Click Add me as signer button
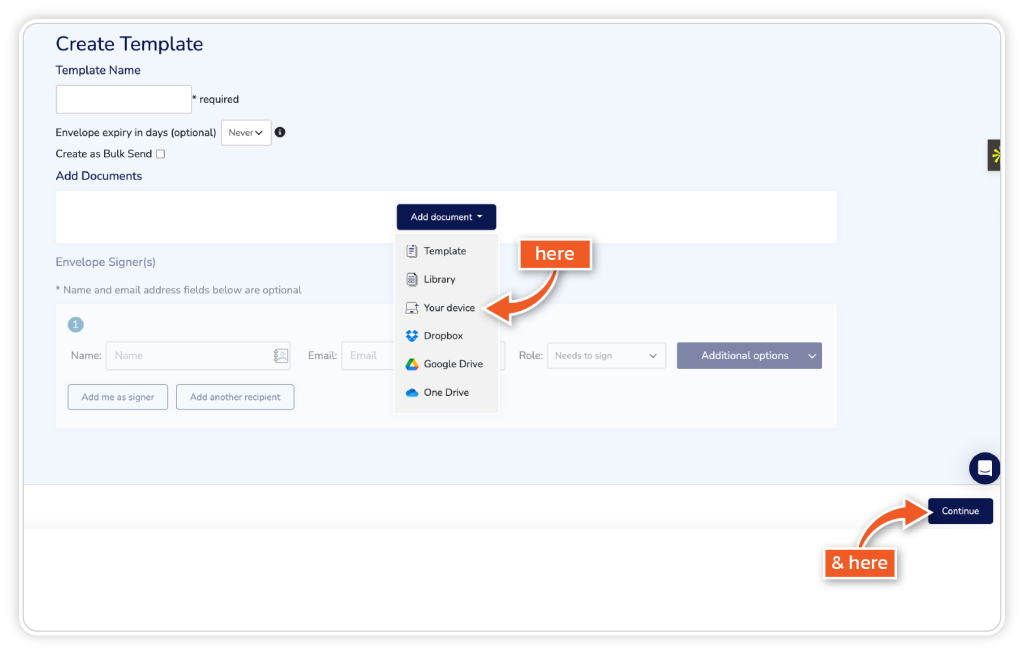1024x654 pixels. coord(118,397)
